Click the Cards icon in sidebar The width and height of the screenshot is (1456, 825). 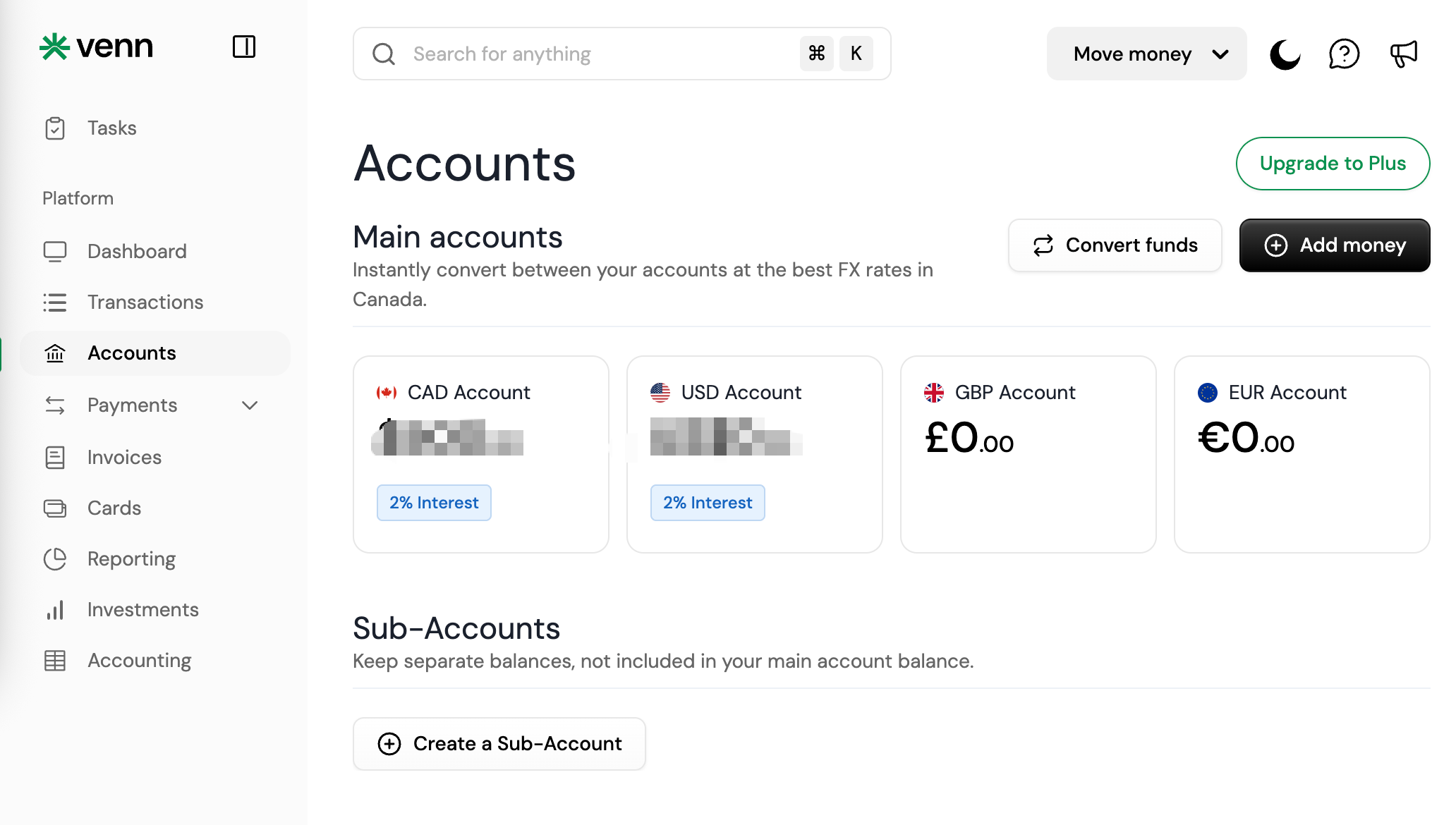55,508
